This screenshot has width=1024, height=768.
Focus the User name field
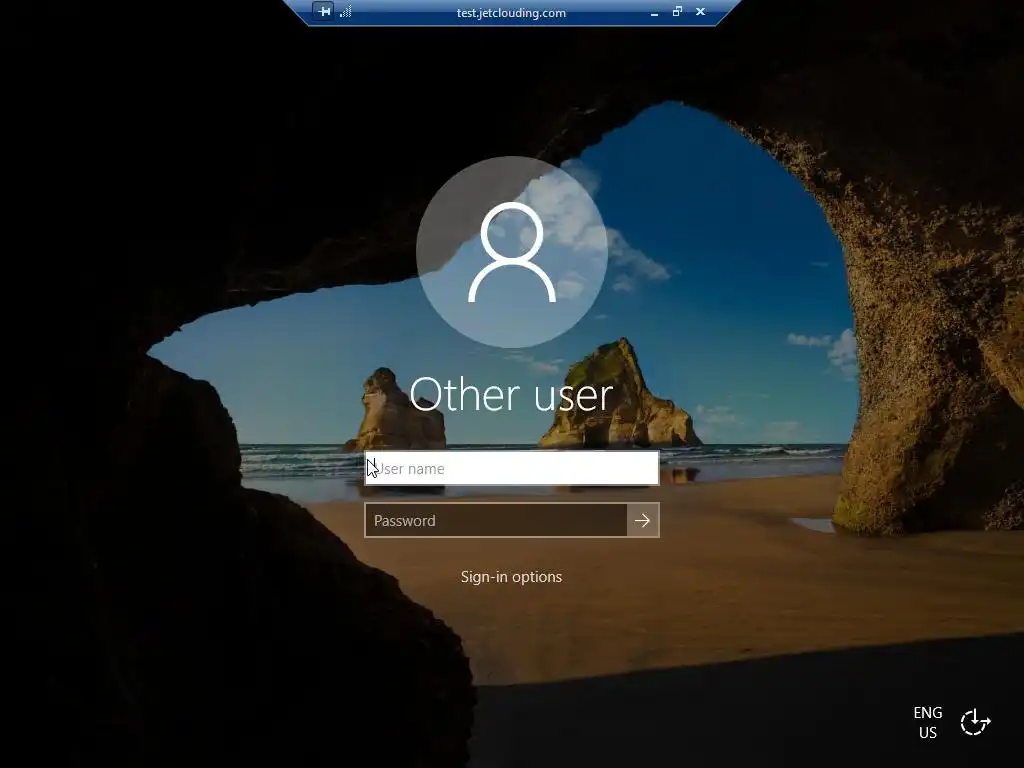pyautogui.click(x=512, y=468)
